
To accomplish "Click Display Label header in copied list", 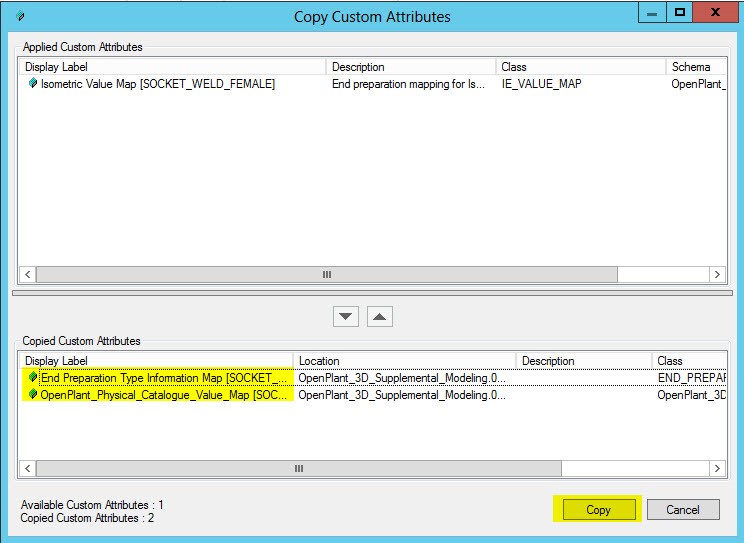I will coord(157,361).
